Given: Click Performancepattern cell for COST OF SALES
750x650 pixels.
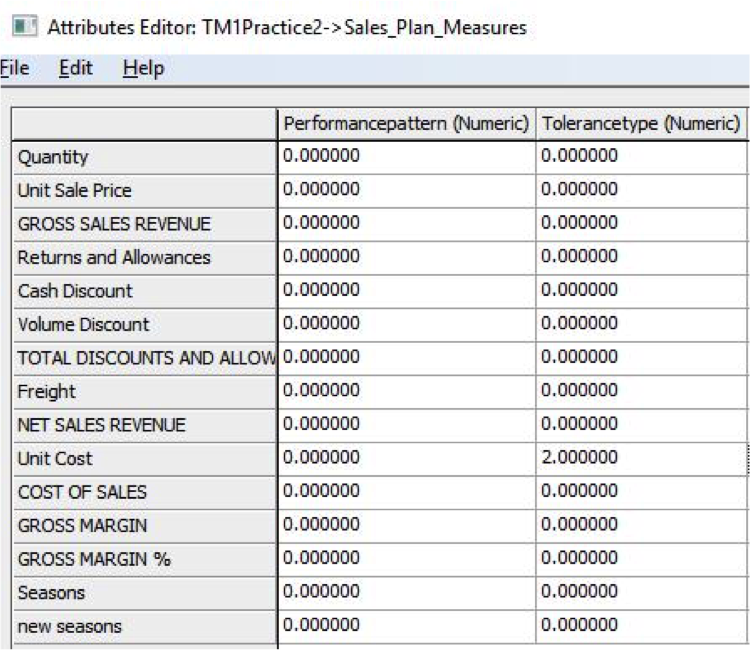Looking at the screenshot, I should (x=405, y=492).
